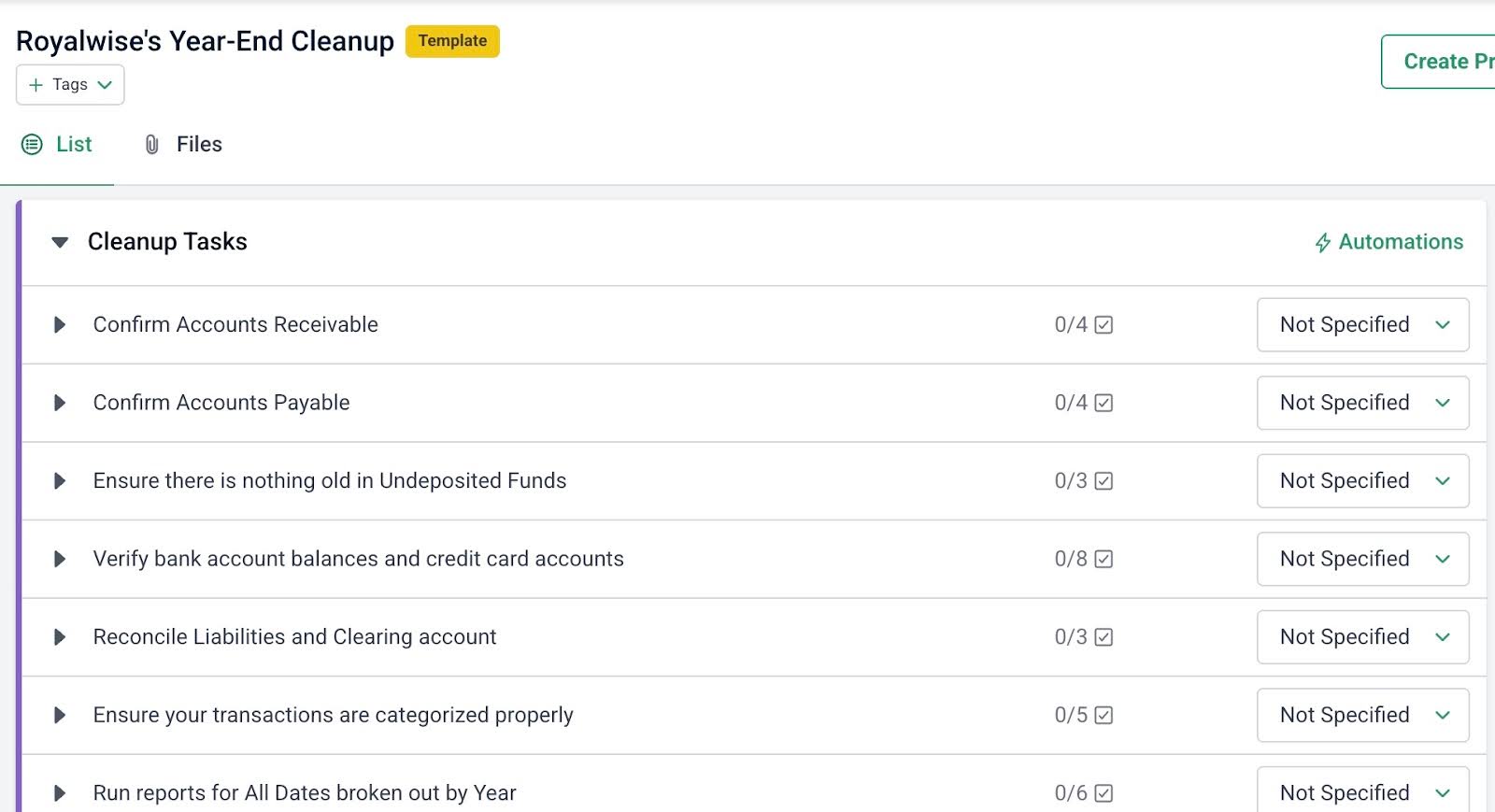Click the Cleanup Tasks section heading
The image size is (1495, 812).
point(167,242)
